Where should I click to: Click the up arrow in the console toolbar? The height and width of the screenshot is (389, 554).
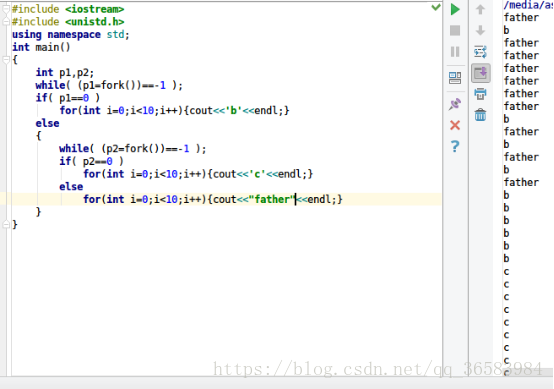480,10
